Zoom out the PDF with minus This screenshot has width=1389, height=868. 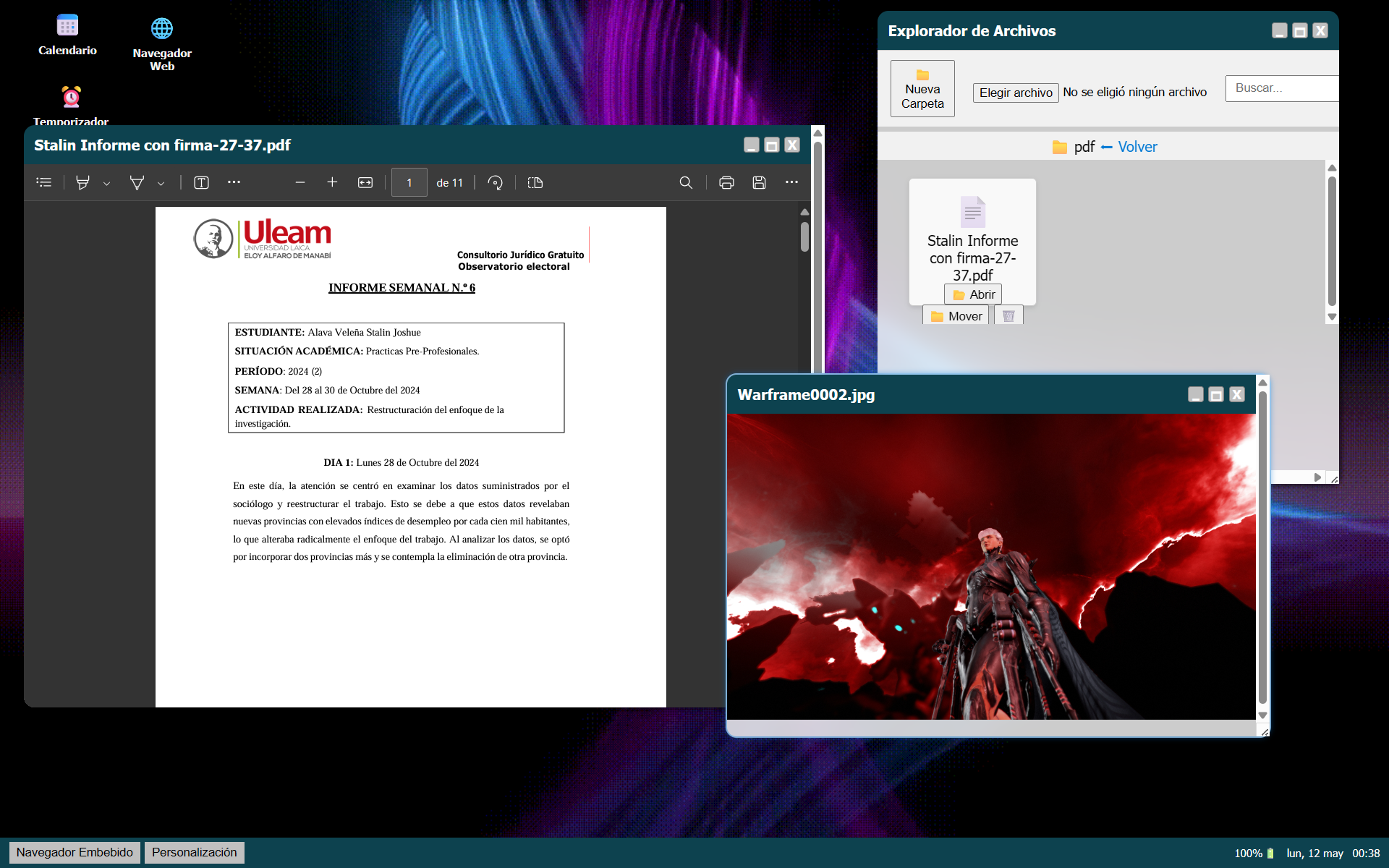tap(300, 183)
